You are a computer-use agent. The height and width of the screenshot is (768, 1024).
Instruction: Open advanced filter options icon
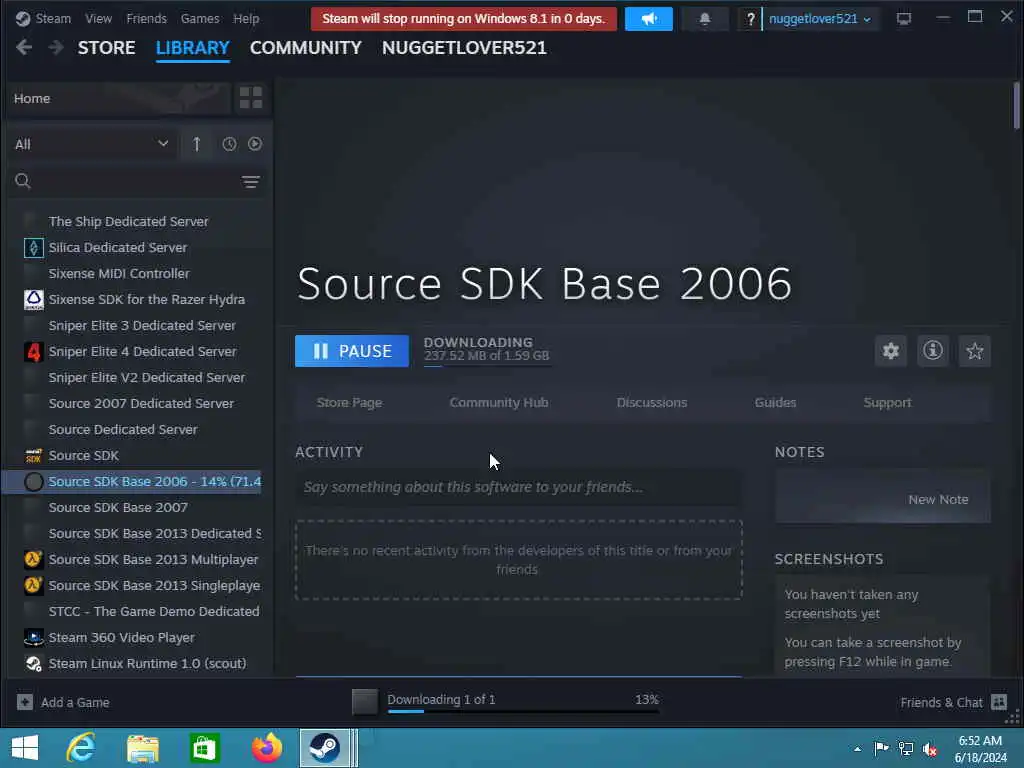tap(251, 182)
